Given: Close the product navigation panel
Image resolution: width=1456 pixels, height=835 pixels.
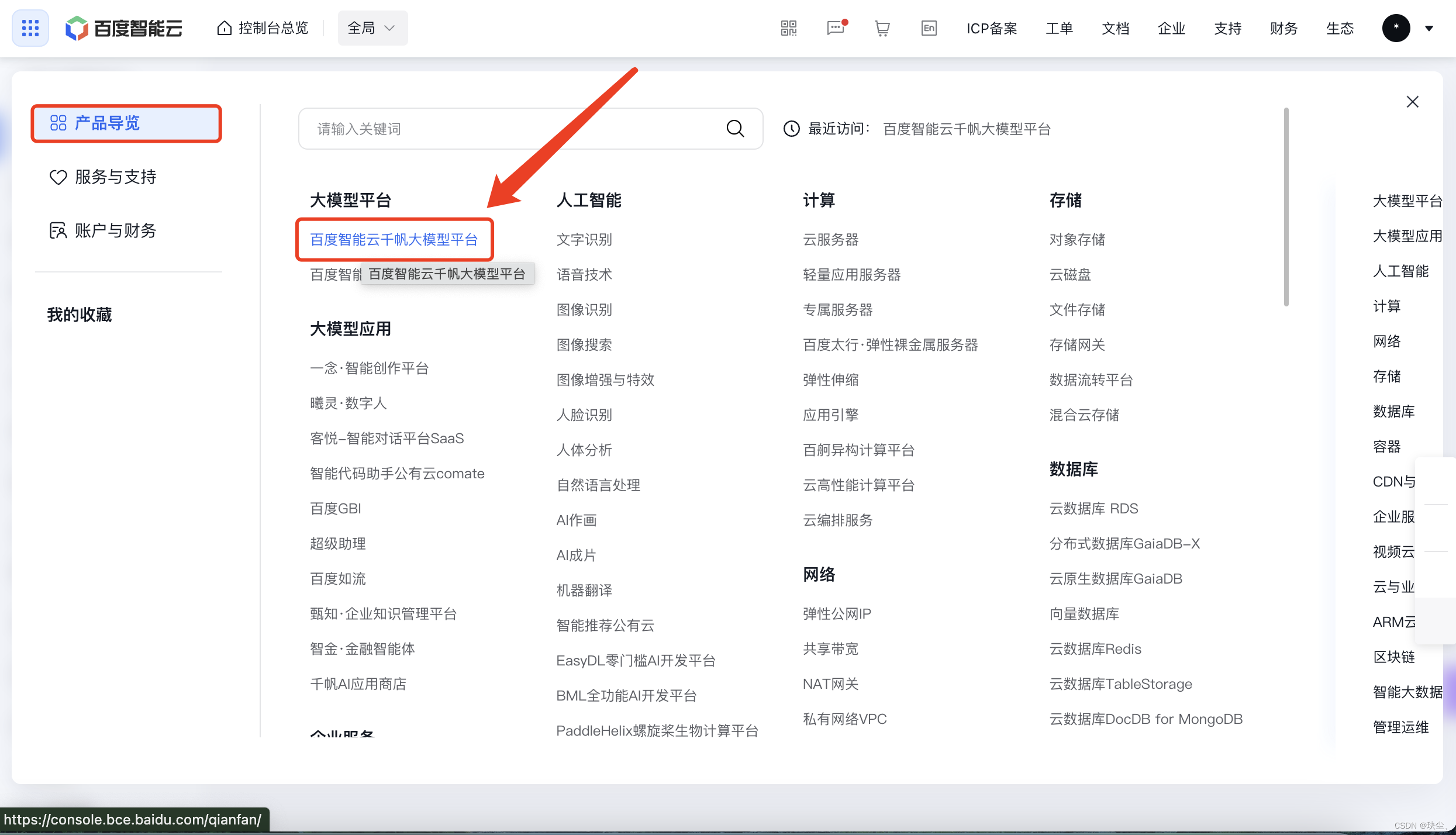Looking at the screenshot, I should (x=1412, y=102).
